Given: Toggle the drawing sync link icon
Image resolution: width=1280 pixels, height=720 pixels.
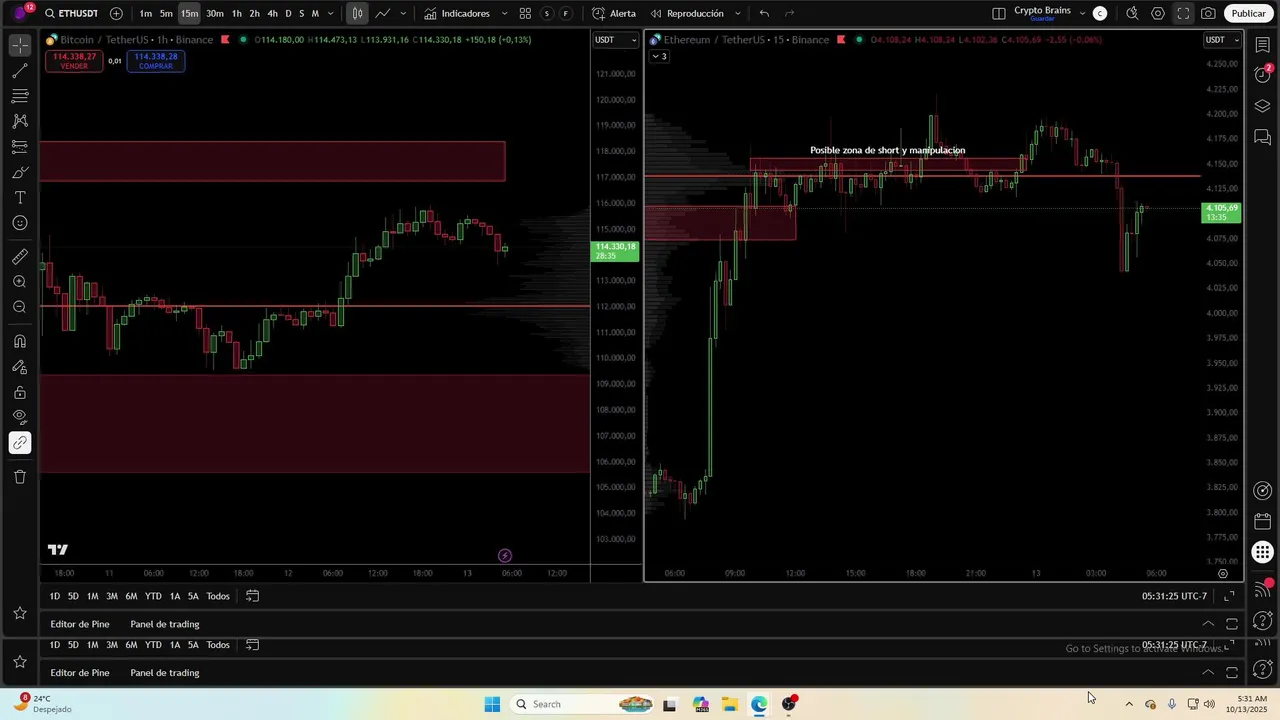Looking at the screenshot, I should pyautogui.click(x=20, y=443).
